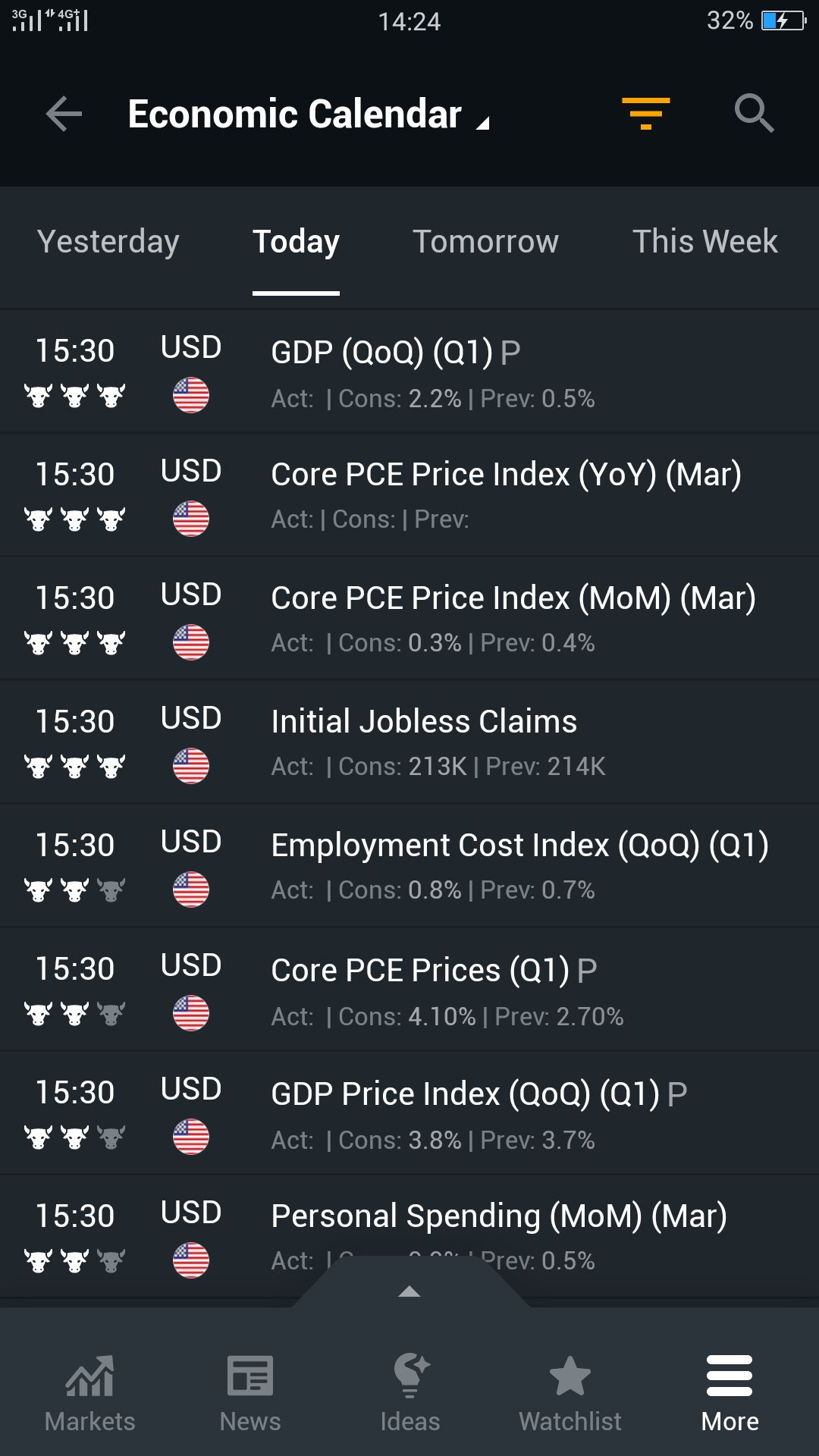Open the orange filter icon
This screenshot has width=819, height=1456.
click(645, 114)
